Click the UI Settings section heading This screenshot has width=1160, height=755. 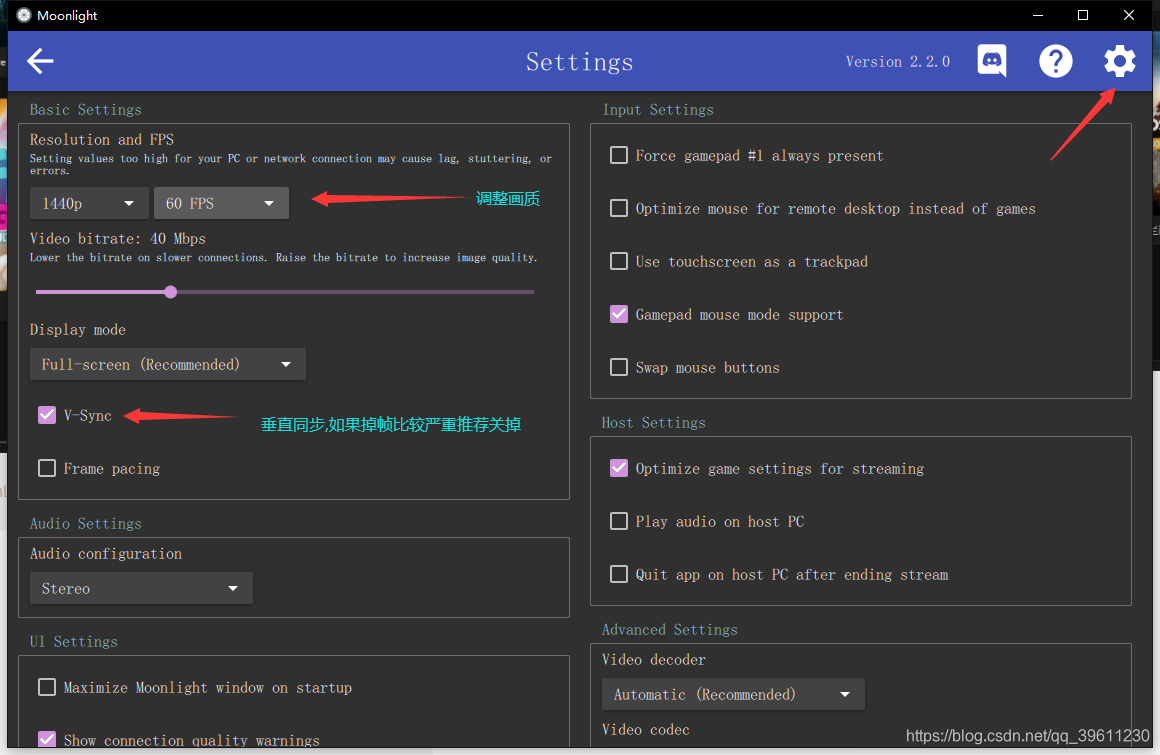coord(73,641)
